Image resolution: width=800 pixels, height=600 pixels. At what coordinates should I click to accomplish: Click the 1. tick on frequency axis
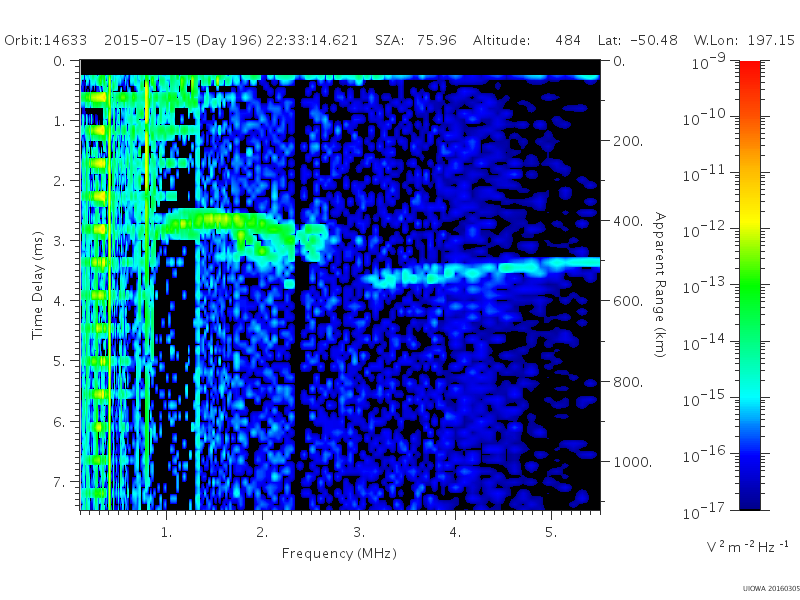click(x=166, y=533)
